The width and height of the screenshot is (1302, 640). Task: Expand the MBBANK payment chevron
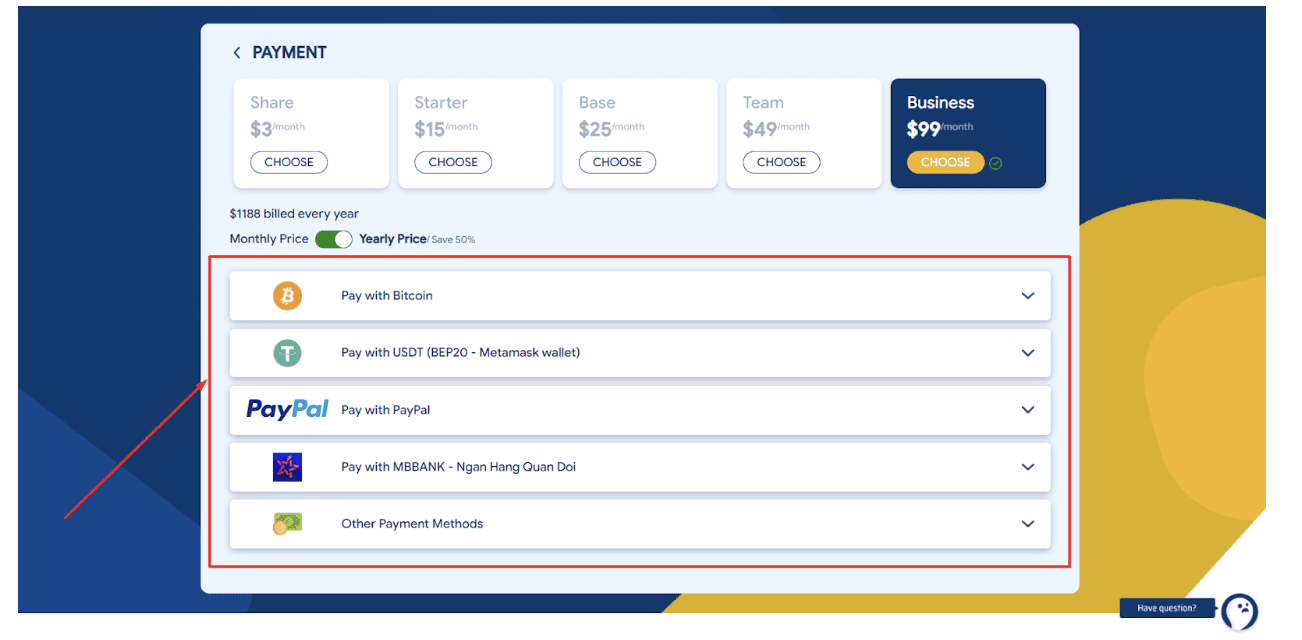pyautogui.click(x=1028, y=467)
